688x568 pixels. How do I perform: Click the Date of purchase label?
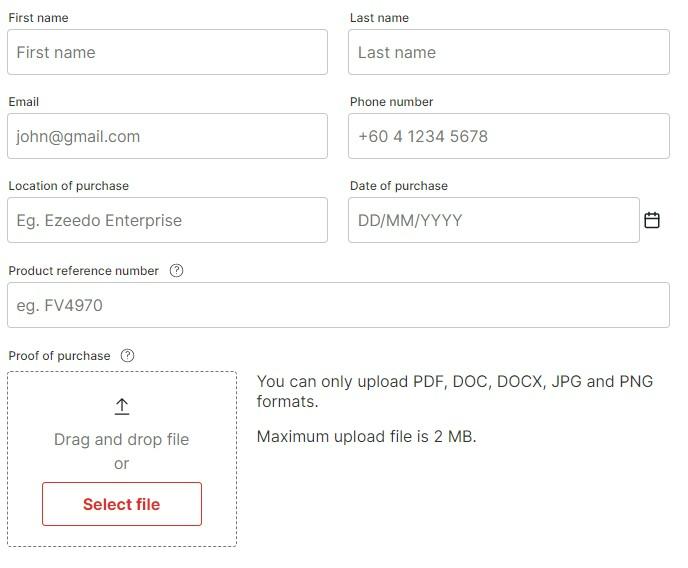[399, 186]
